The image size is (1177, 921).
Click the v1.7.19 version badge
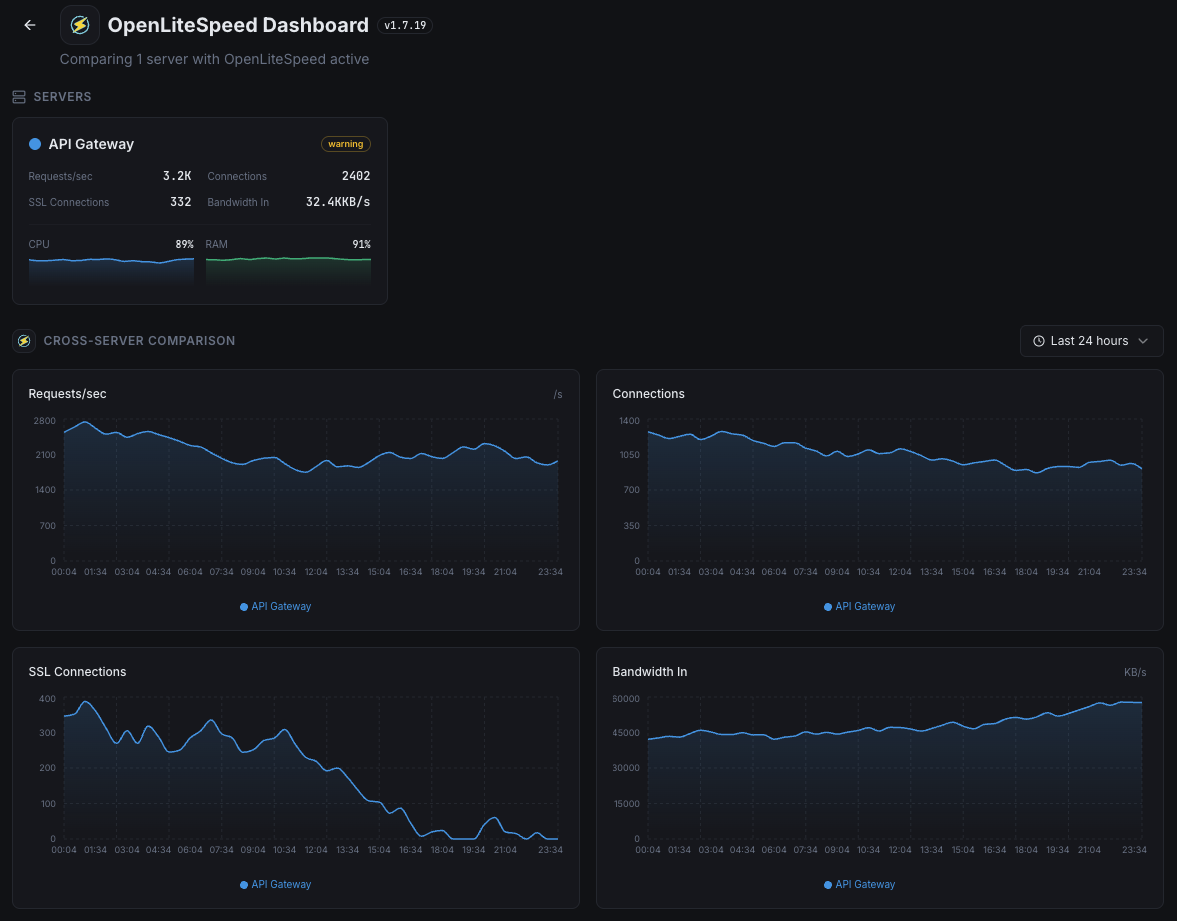pyautogui.click(x=405, y=25)
